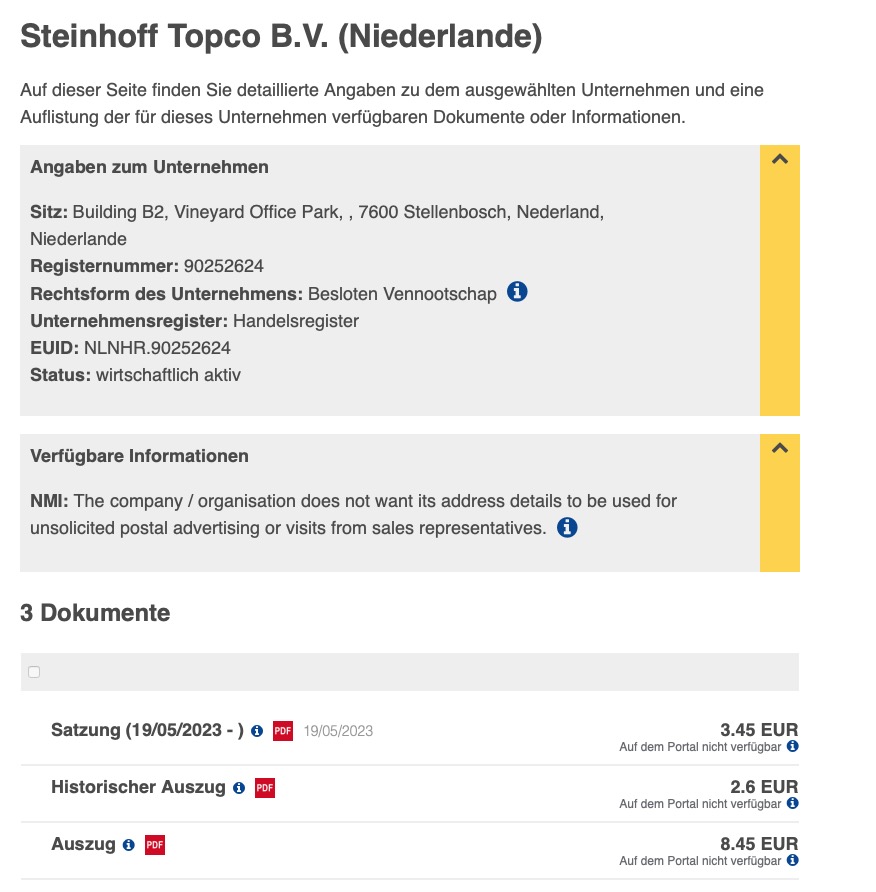The height and width of the screenshot is (892, 876).
Task: Click info icon next to Historischer Auszug
Action: pyautogui.click(x=238, y=788)
